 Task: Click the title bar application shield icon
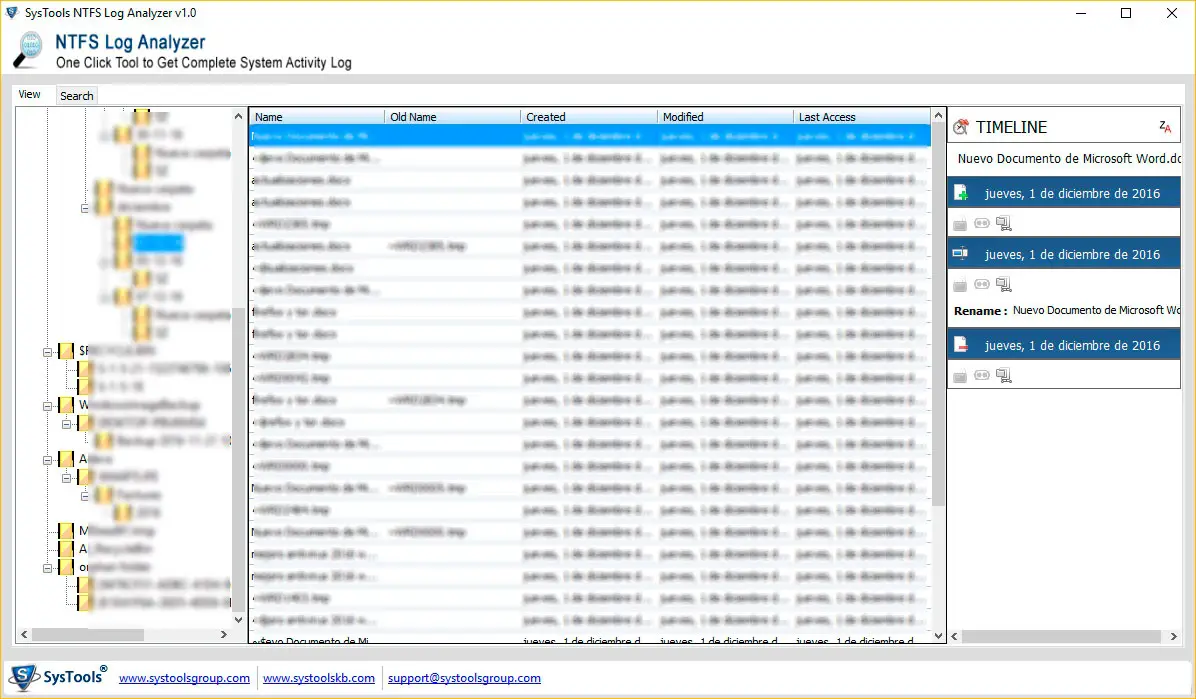(x=12, y=12)
